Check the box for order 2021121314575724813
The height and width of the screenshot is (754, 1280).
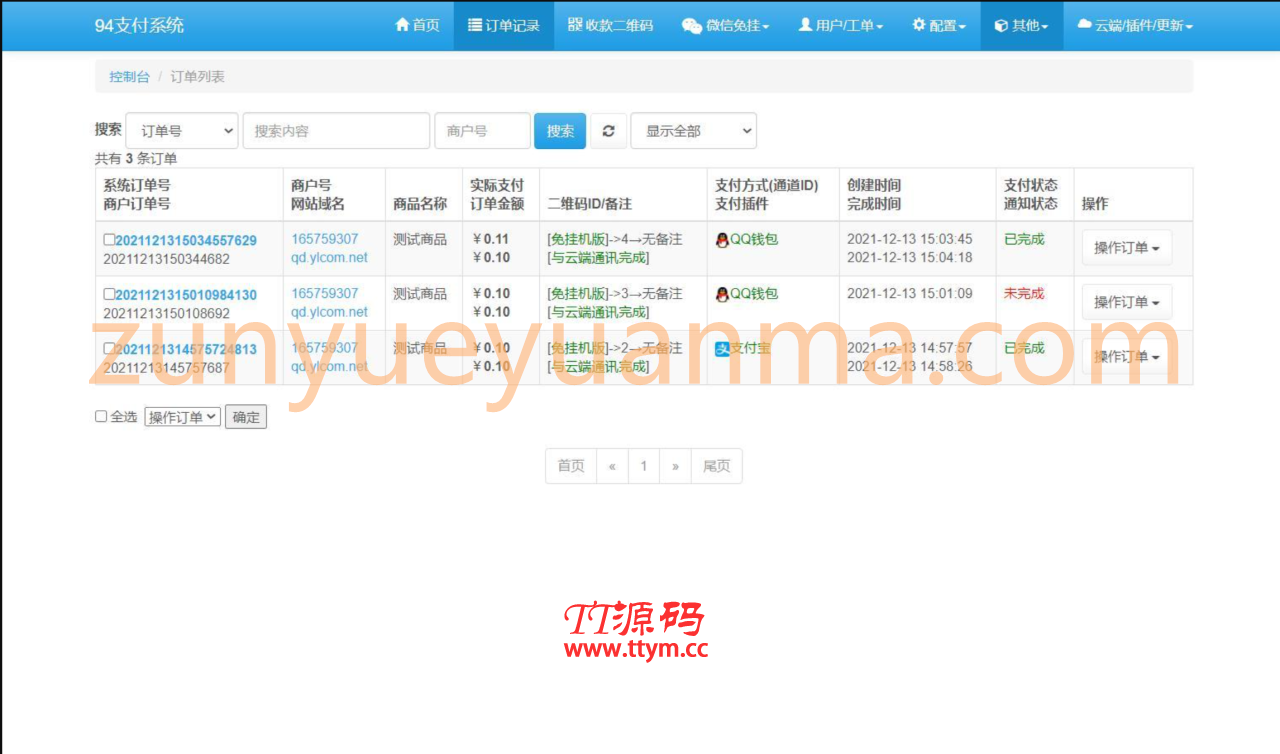coord(109,349)
